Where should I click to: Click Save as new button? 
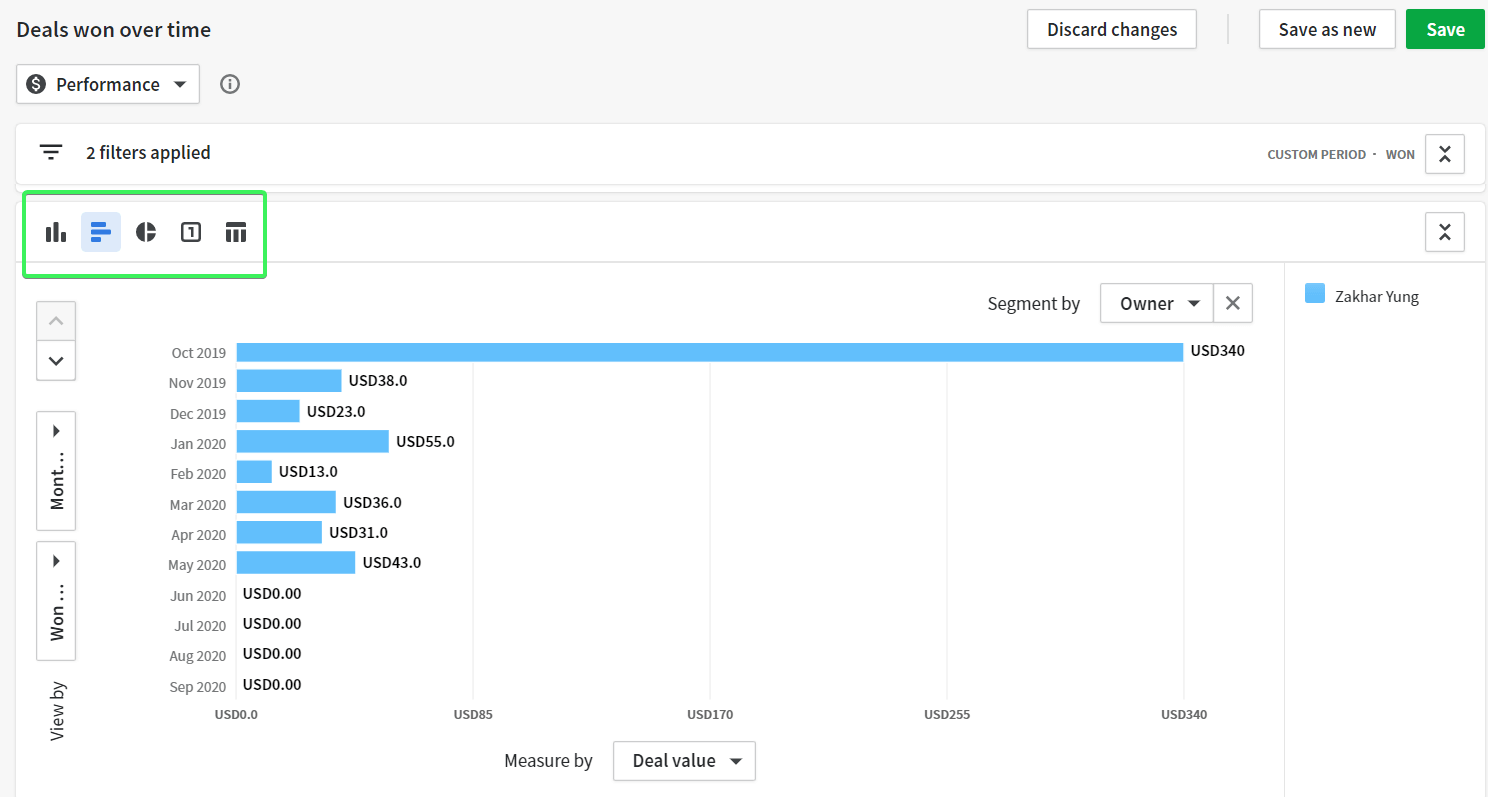point(1327,29)
